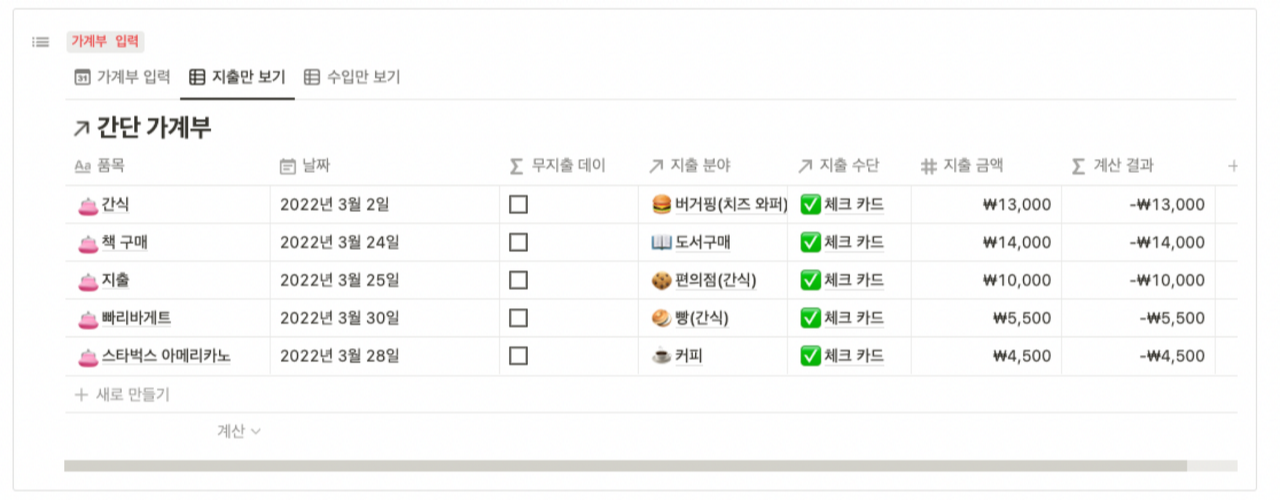
Task: Click the cake icon beside 스타벅스 아메리카노
Action: pyautogui.click(x=86, y=356)
